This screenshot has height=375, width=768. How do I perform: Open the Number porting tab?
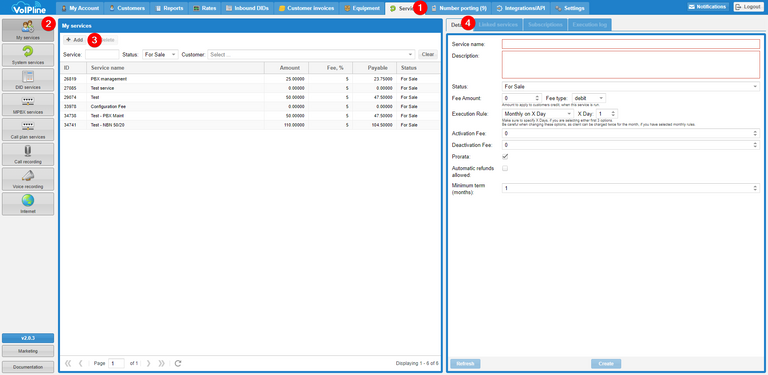point(459,8)
